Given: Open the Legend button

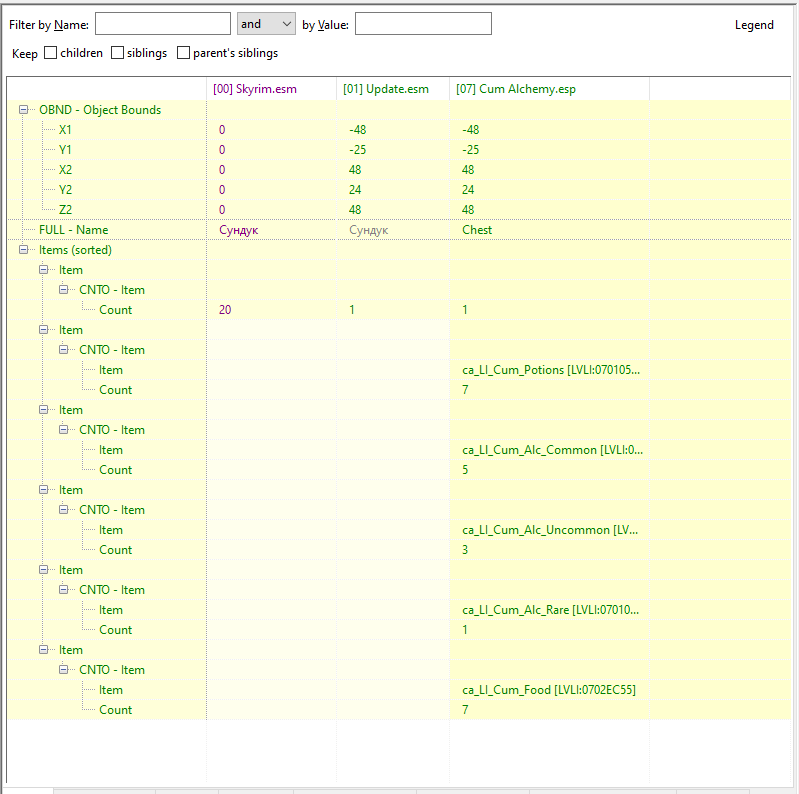Looking at the screenshot, I should point(754,25).
